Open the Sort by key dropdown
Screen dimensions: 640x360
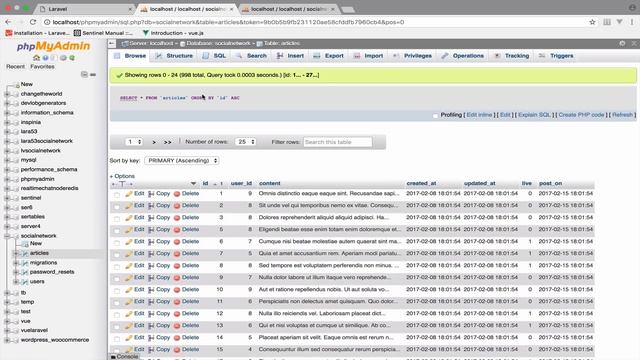click(182, 160)
